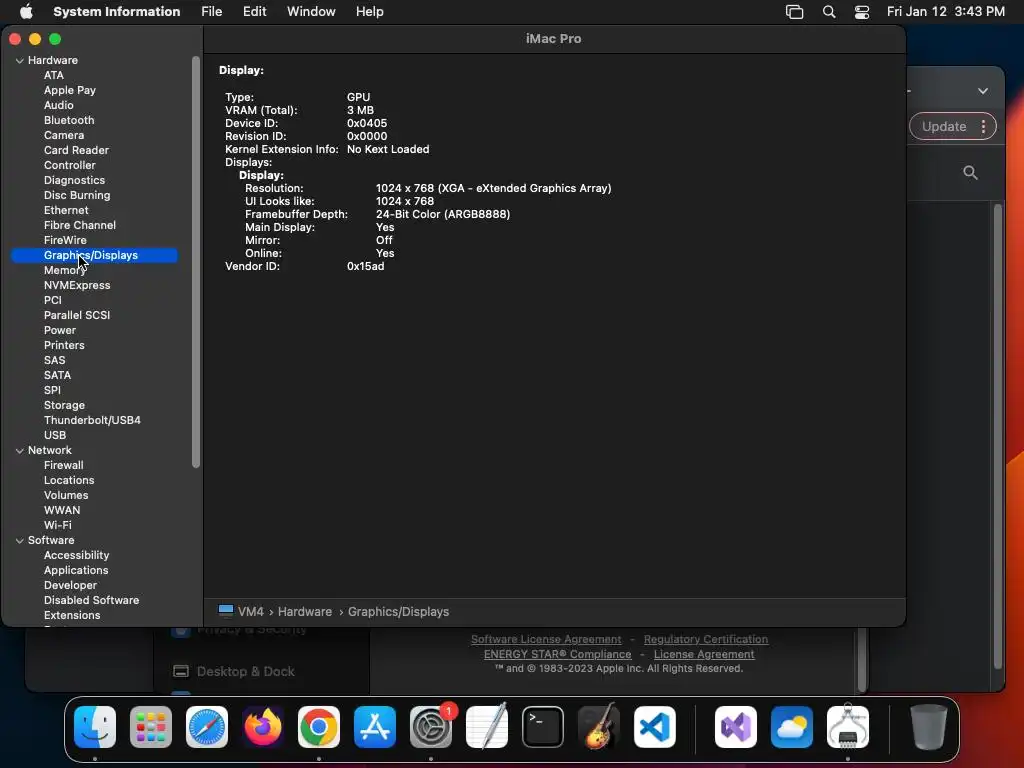The image size is (1024, 768).
Task: Collapse the Hardware section
Action: coord(20,60)
